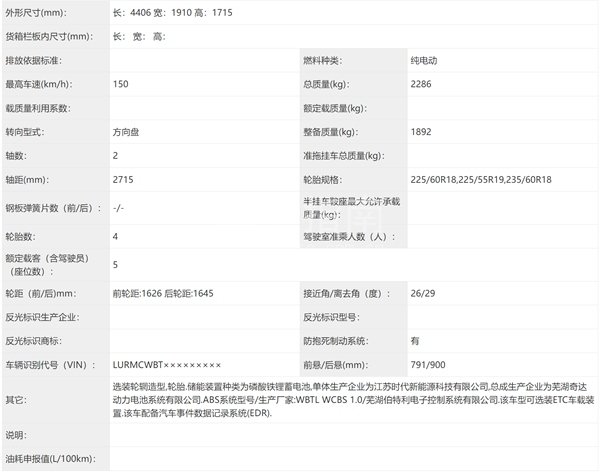Select the 整备质量 value 1892

pos(422,132)
